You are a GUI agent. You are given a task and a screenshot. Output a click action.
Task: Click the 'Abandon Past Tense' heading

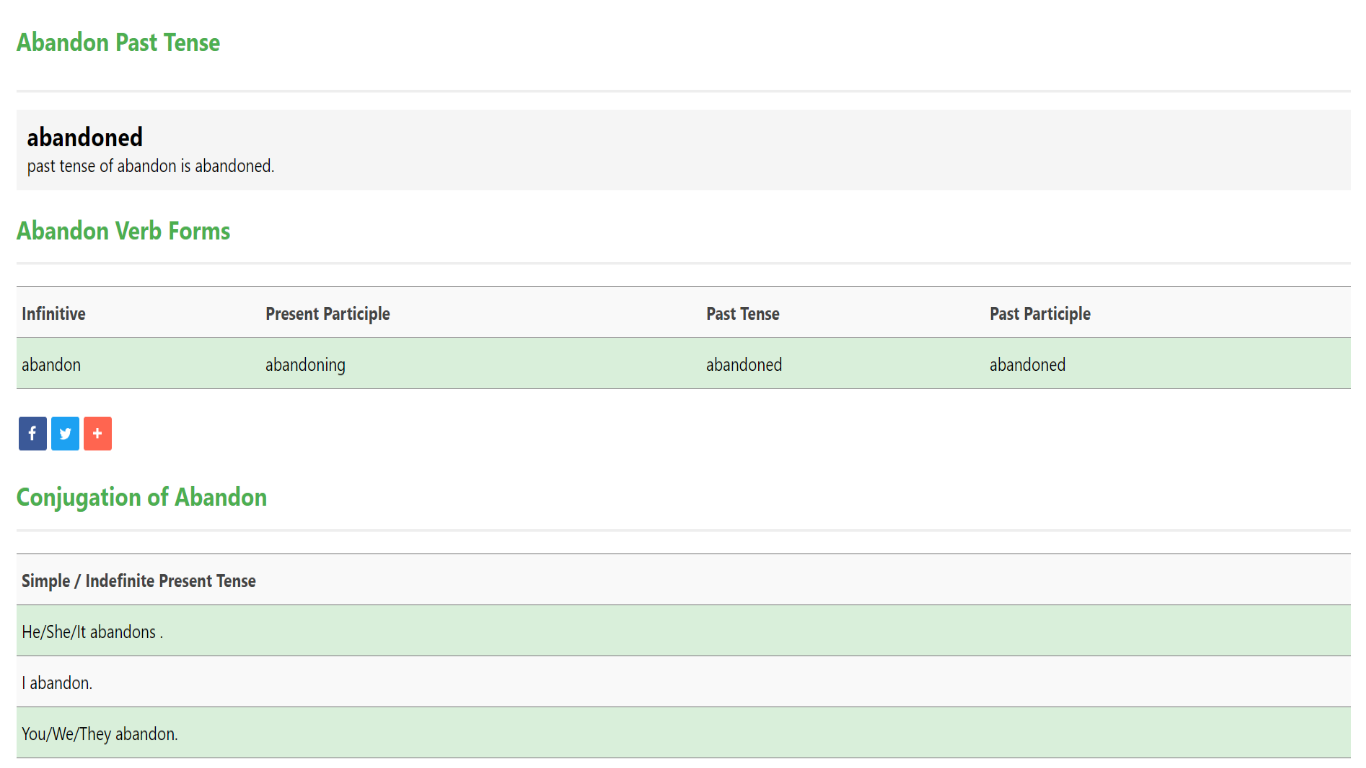[118, 43]
